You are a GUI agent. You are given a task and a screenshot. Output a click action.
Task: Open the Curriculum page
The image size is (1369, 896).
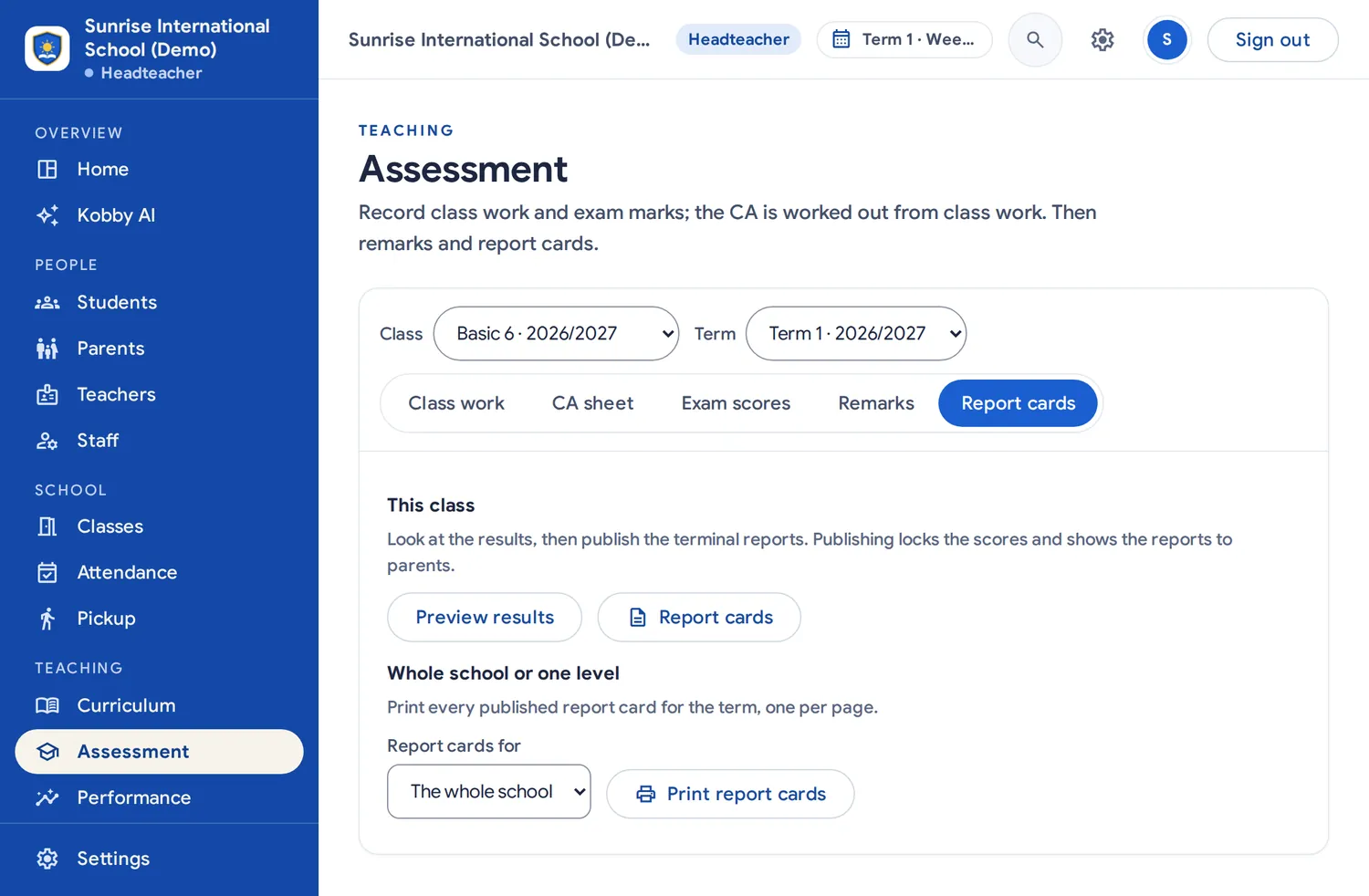point(159,705)
